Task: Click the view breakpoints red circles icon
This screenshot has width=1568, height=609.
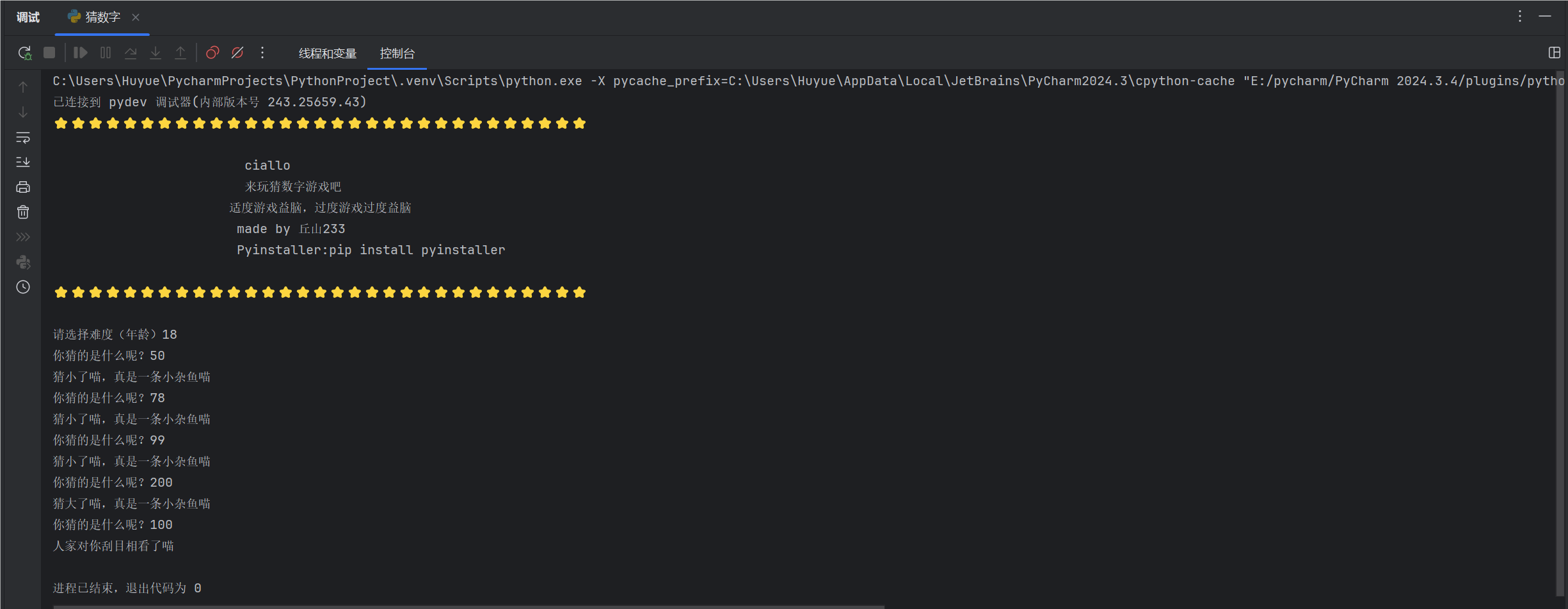Action: (212, 53)
